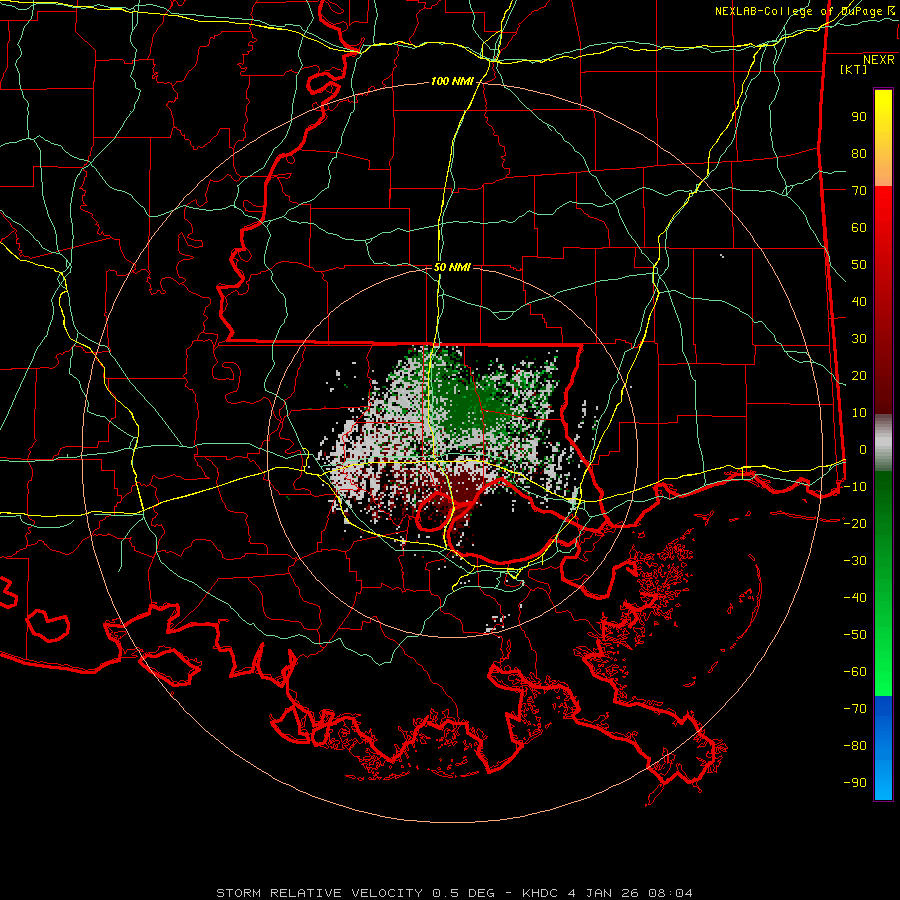Select the -50 knot scale label
Viewport: 900px width, 900px height.
tap(855, 635)
